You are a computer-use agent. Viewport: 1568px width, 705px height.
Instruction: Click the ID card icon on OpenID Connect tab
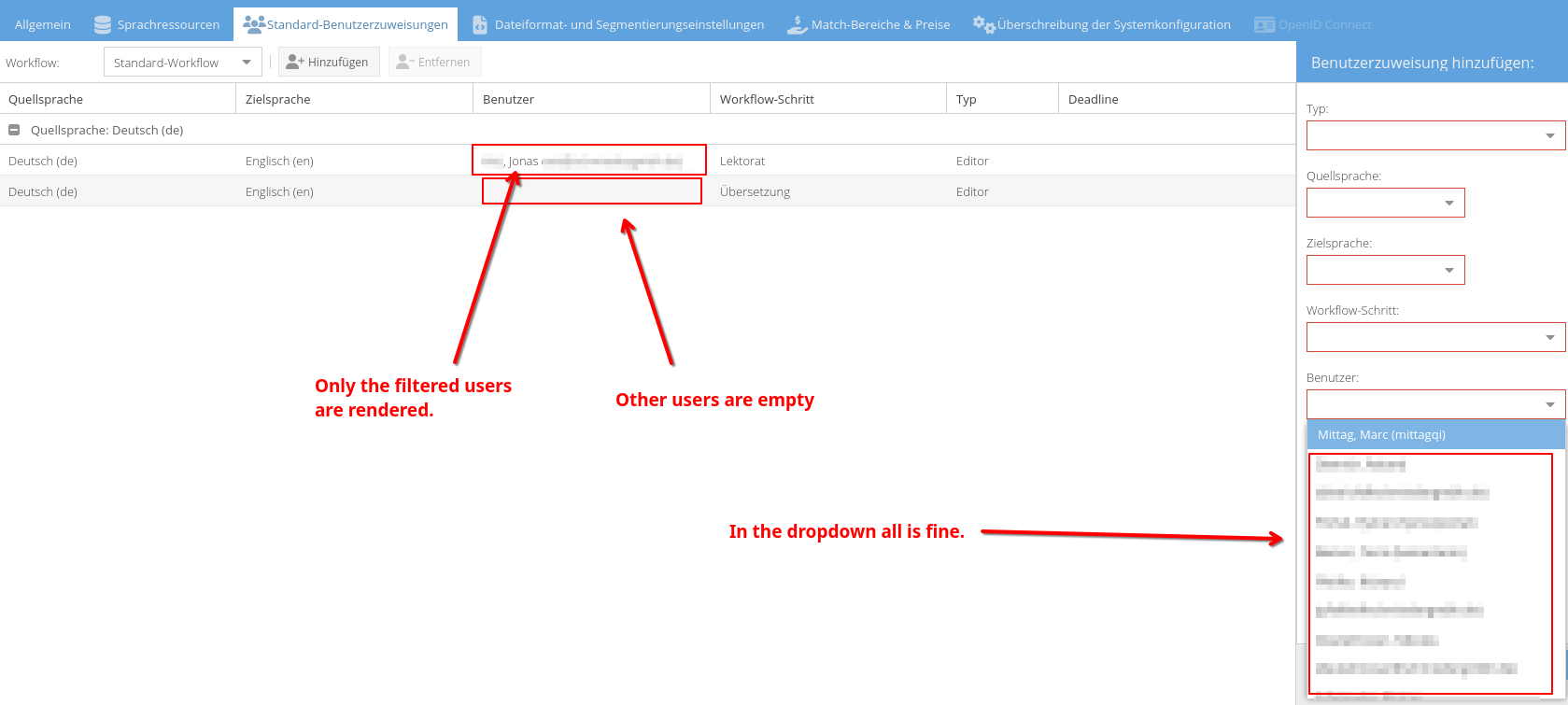pos(1264,25)
